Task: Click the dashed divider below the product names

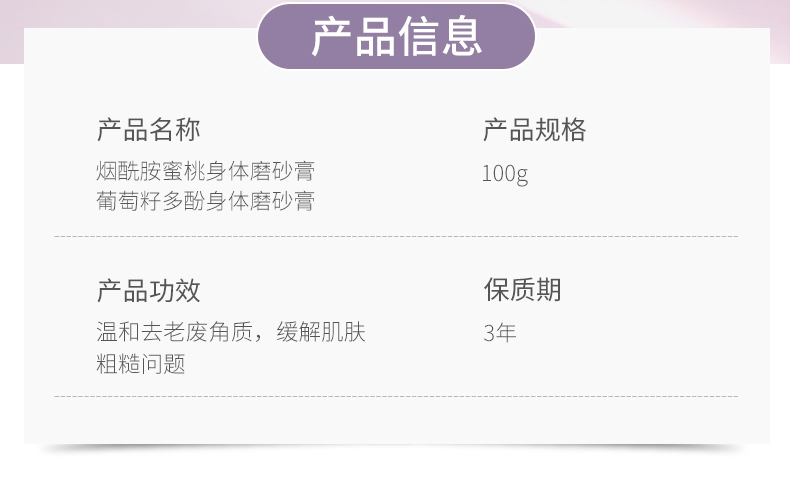Action: click(396, 237)
